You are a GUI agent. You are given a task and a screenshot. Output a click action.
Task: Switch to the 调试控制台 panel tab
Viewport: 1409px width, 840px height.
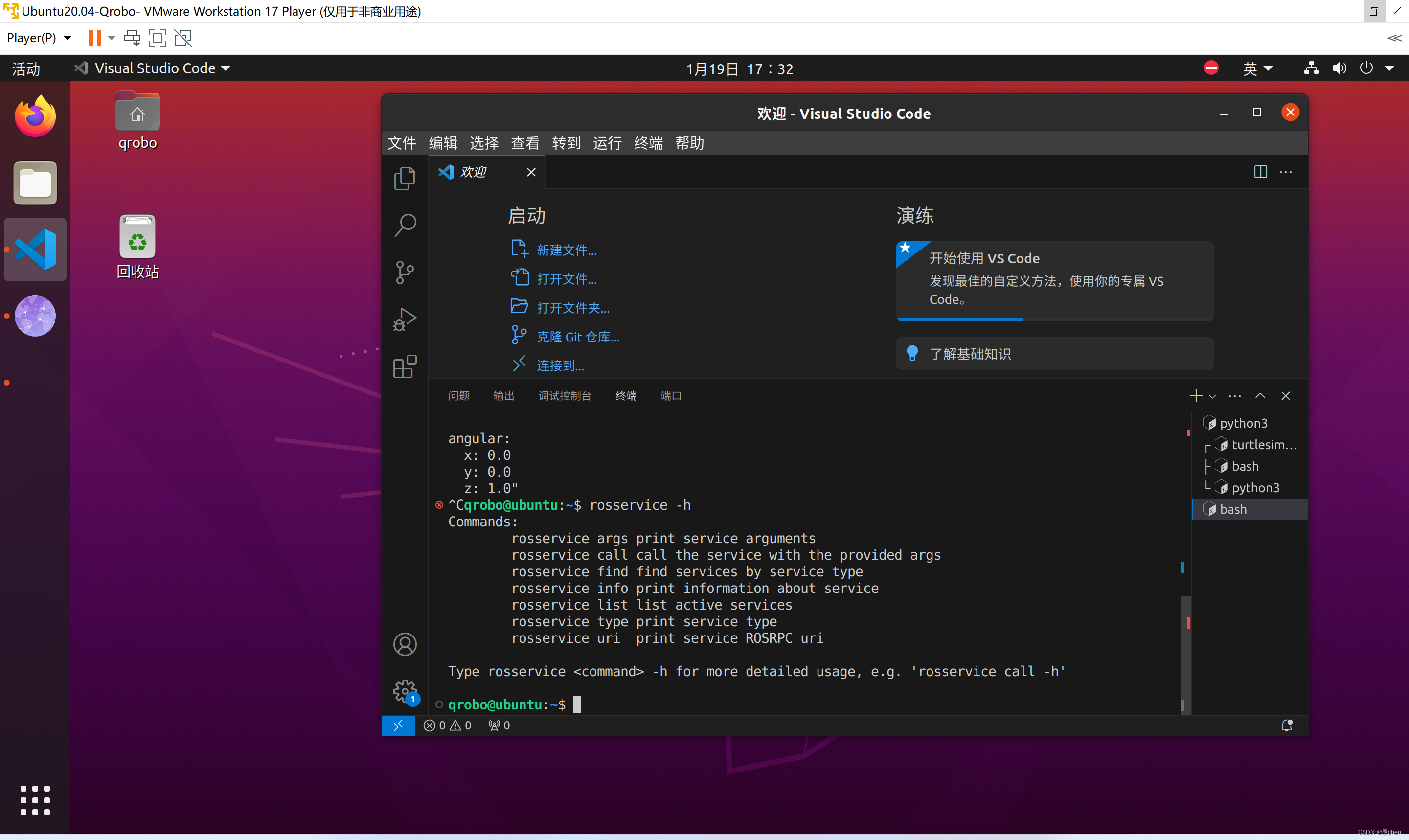tap(565, 396)
